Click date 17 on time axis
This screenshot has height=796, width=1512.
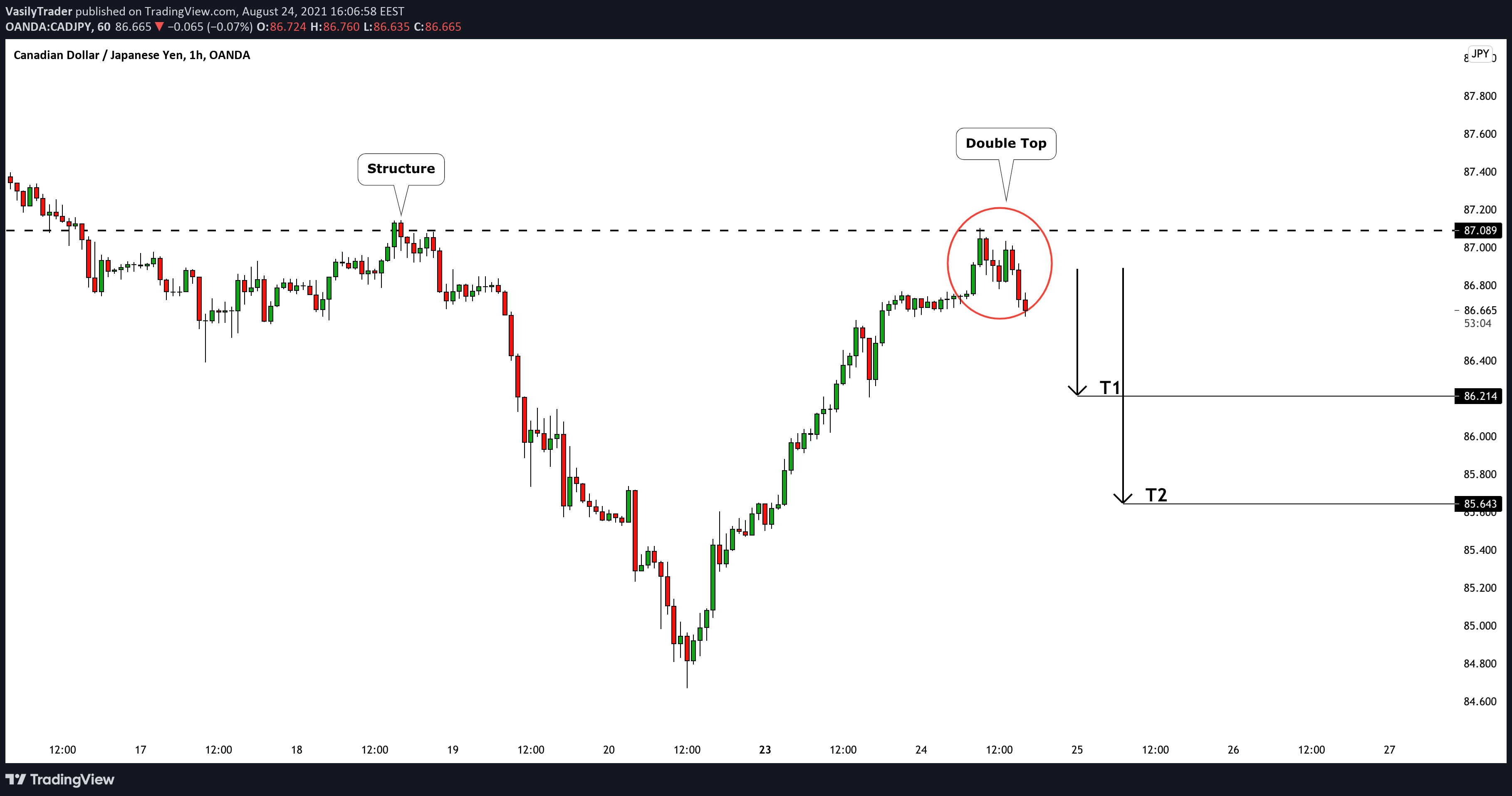click(141, 750)
